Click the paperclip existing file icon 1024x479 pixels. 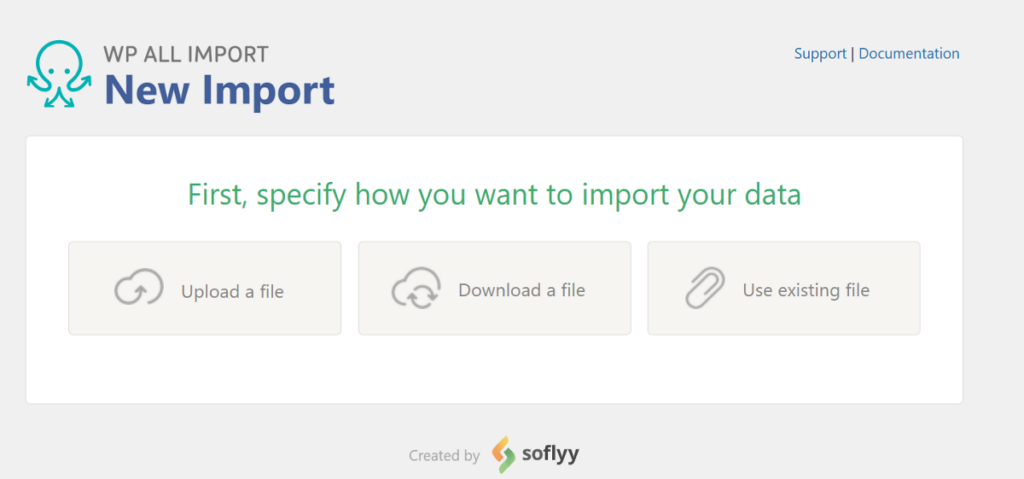coord(704,289)
